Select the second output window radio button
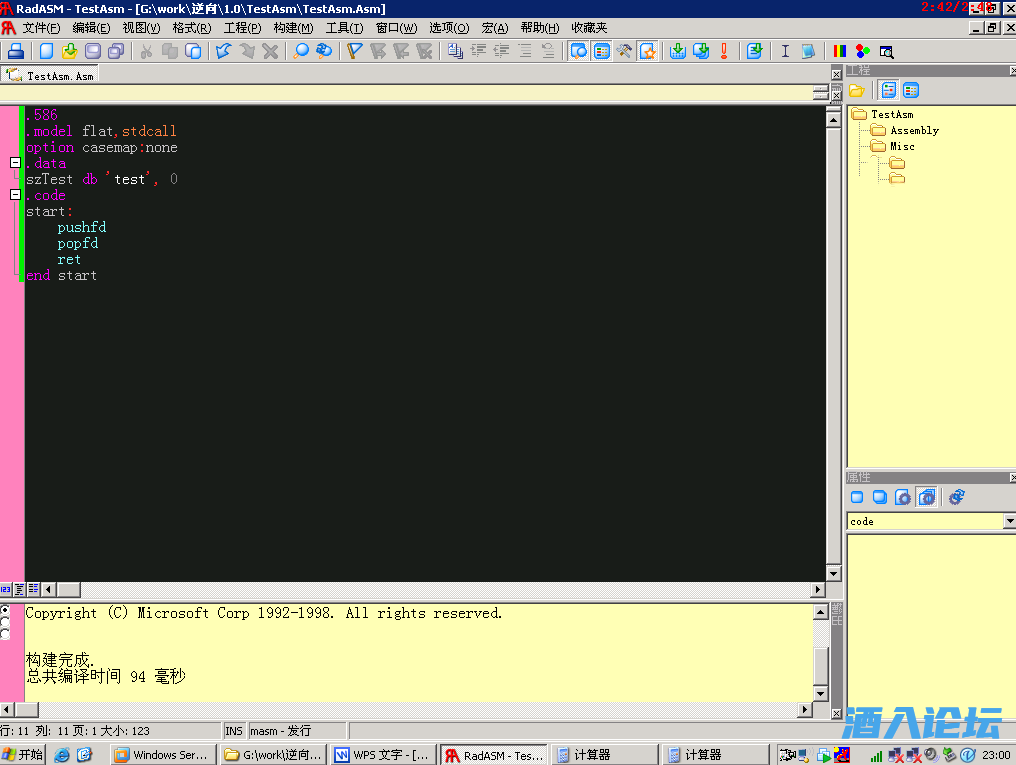This screenshot has width=1016, height=765. [5, 622]
